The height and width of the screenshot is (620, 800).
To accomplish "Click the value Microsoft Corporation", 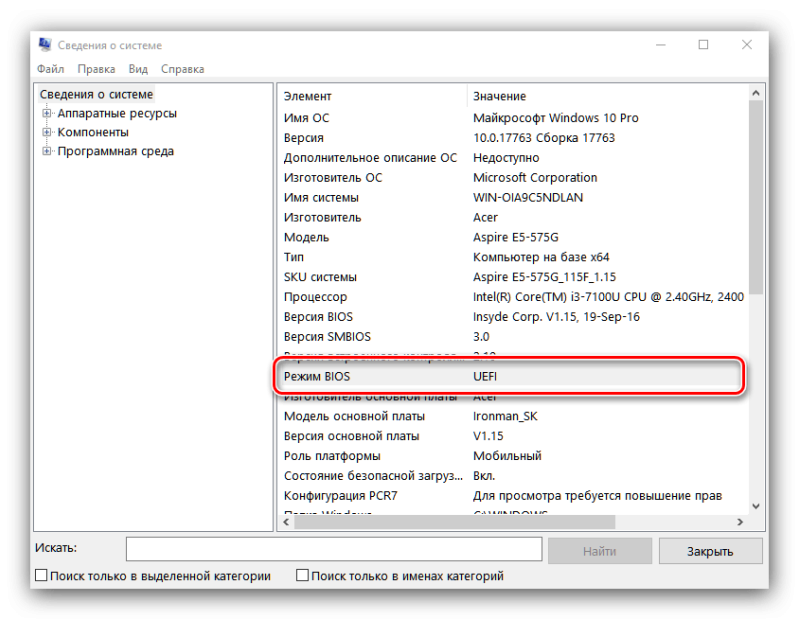I will 535,178.
